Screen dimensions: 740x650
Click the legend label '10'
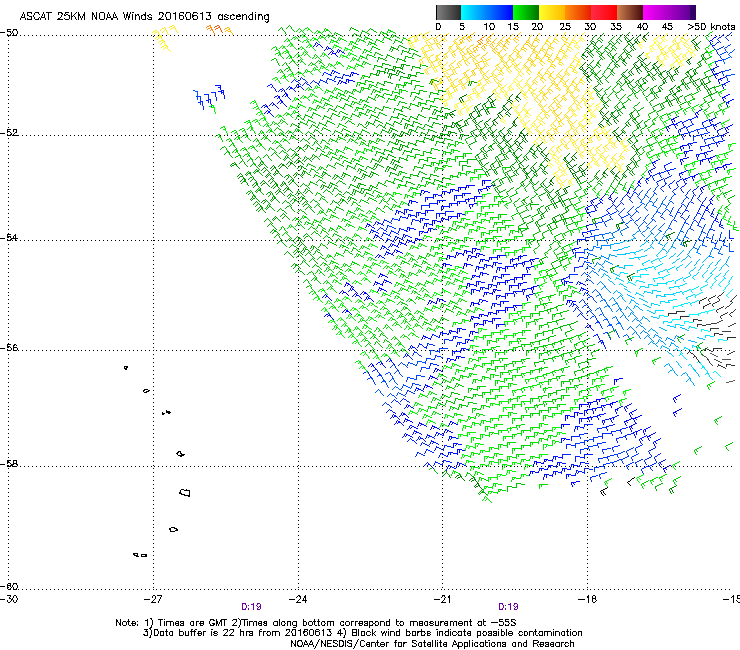pos(489,27)
